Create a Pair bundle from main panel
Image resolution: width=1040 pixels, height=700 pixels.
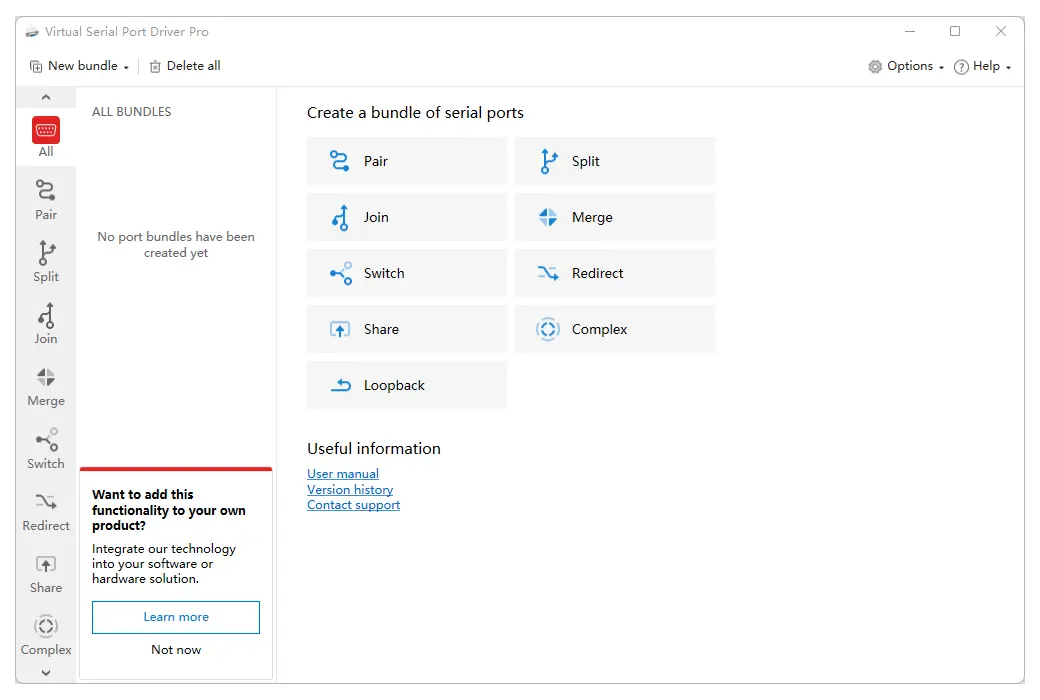point(407,161)
